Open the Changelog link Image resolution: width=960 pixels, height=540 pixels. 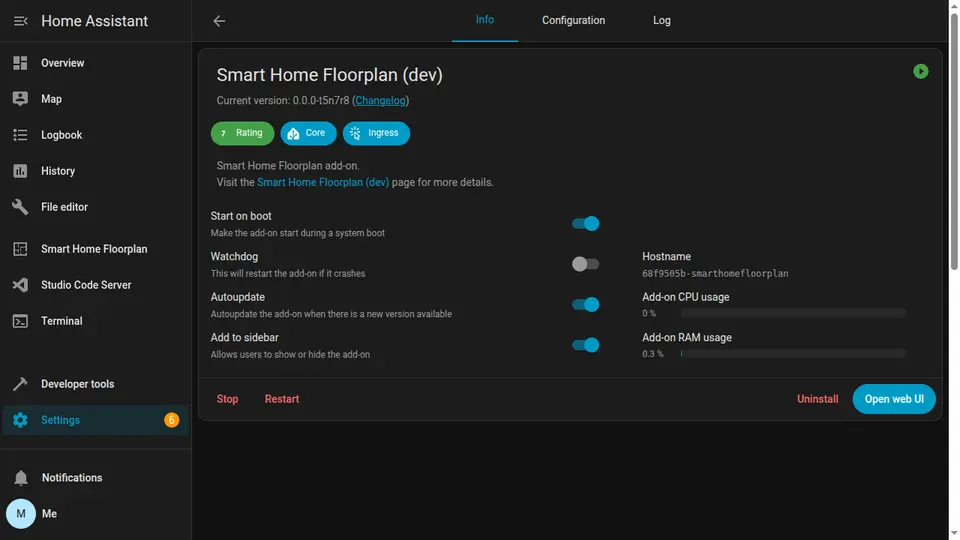(x=380, y=100)
